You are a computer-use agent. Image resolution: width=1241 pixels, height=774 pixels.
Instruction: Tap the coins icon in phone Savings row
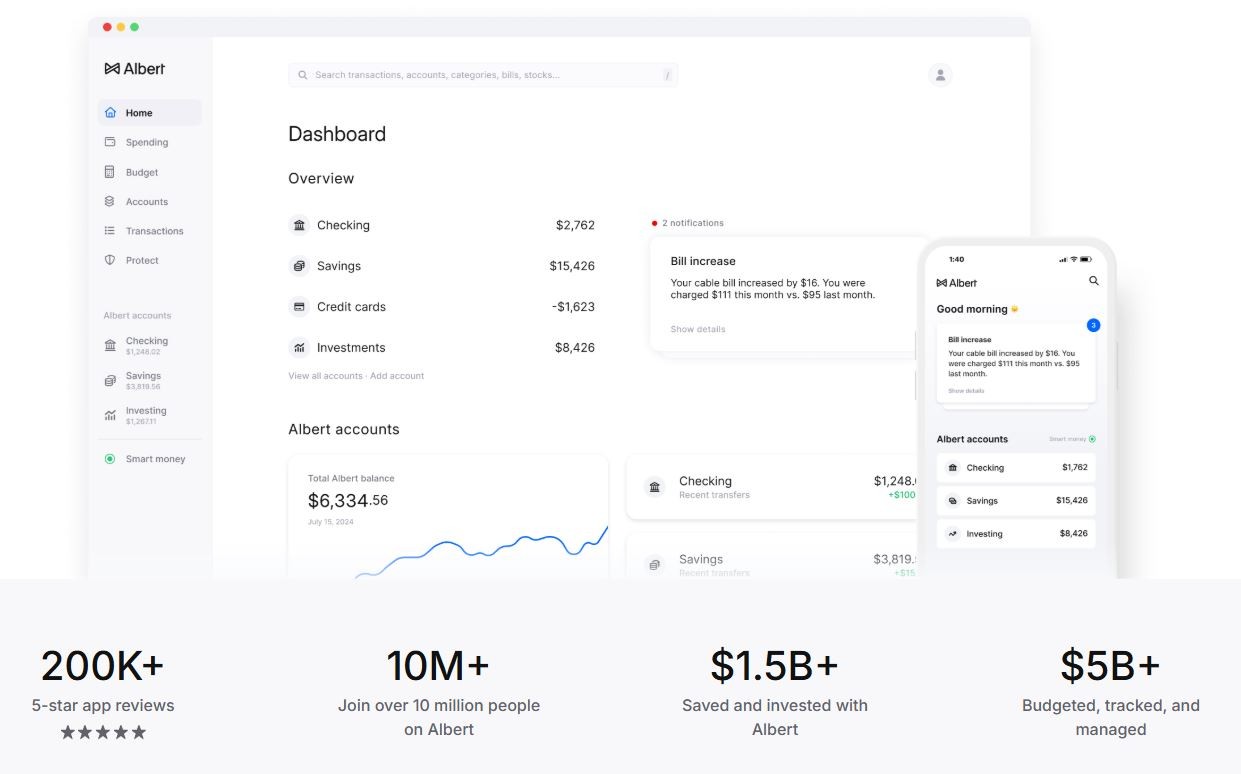953,501
